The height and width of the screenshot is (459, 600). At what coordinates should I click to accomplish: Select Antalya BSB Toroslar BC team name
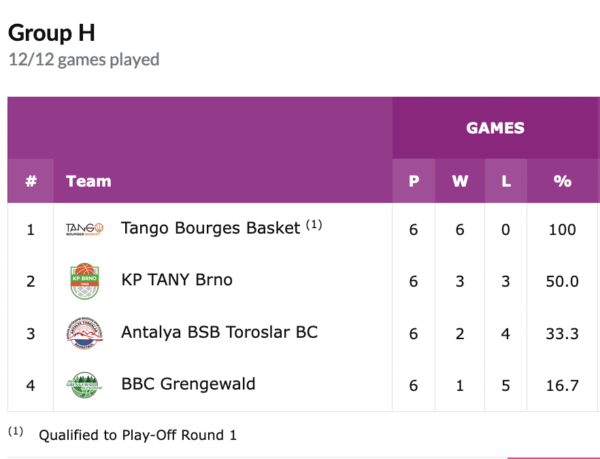pos(219,332)
